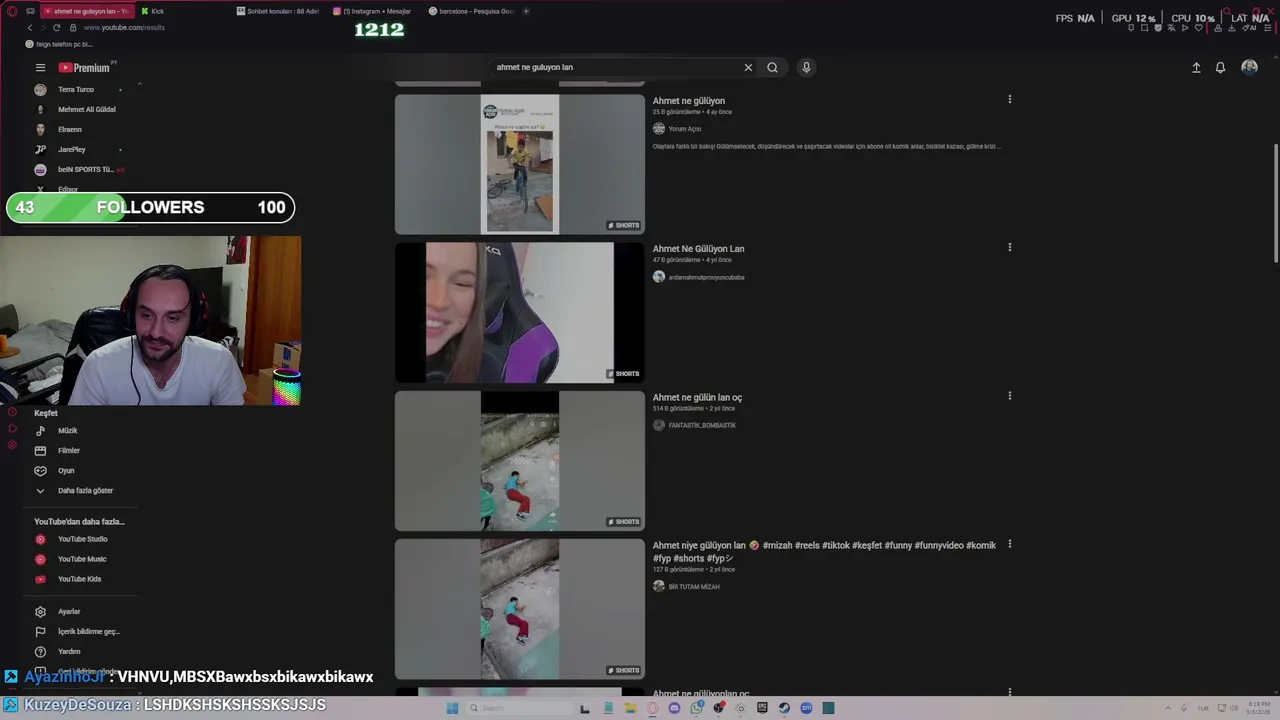Open 'Ahmet niye gülüyon lan' thumbnail
Viewport: 1280px width, 720px height.
(520, 609)
